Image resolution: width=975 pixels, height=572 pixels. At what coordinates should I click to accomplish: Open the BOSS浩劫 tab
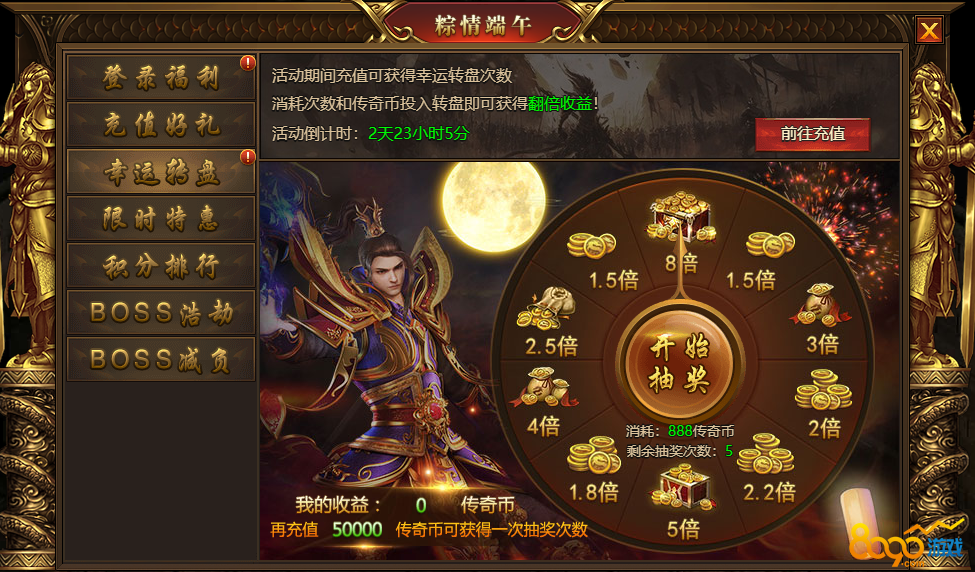(x=161, y=312)
